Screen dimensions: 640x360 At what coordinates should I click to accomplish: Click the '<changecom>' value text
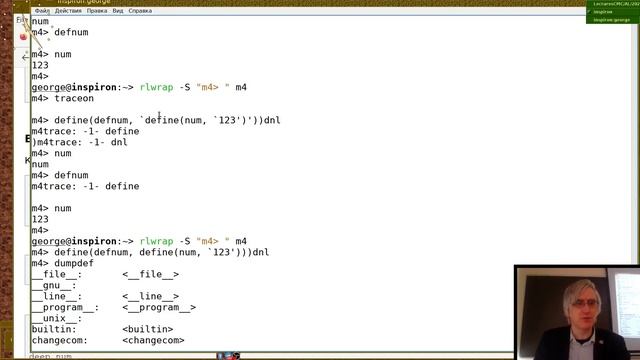click(x=153, y=340)
